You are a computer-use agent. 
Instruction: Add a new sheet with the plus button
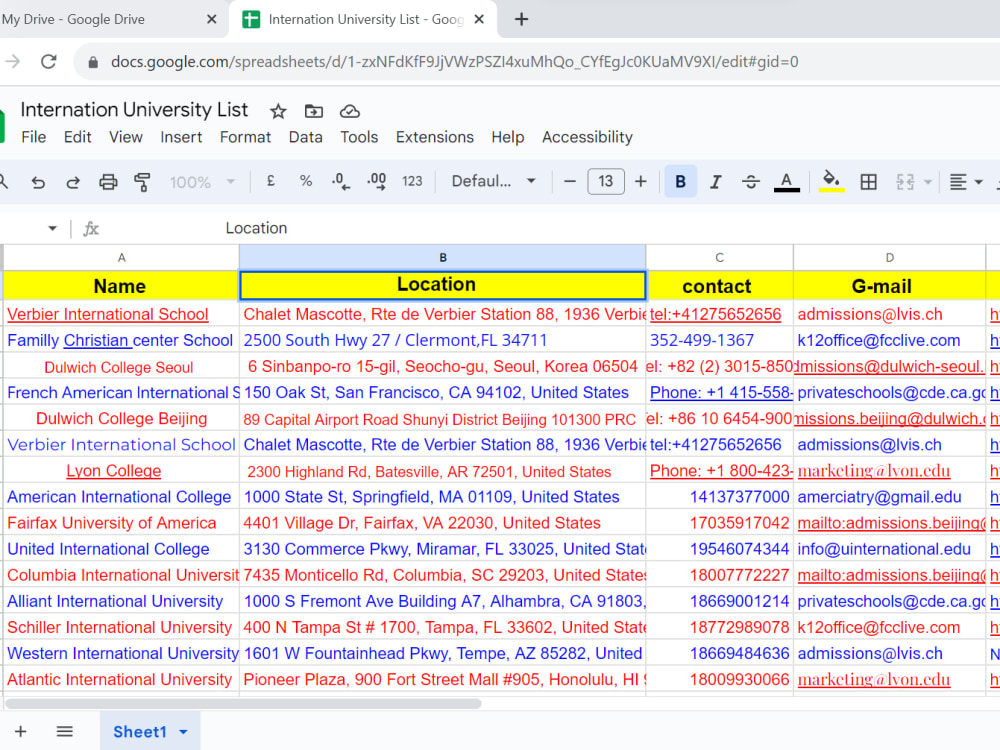(21, 731)
